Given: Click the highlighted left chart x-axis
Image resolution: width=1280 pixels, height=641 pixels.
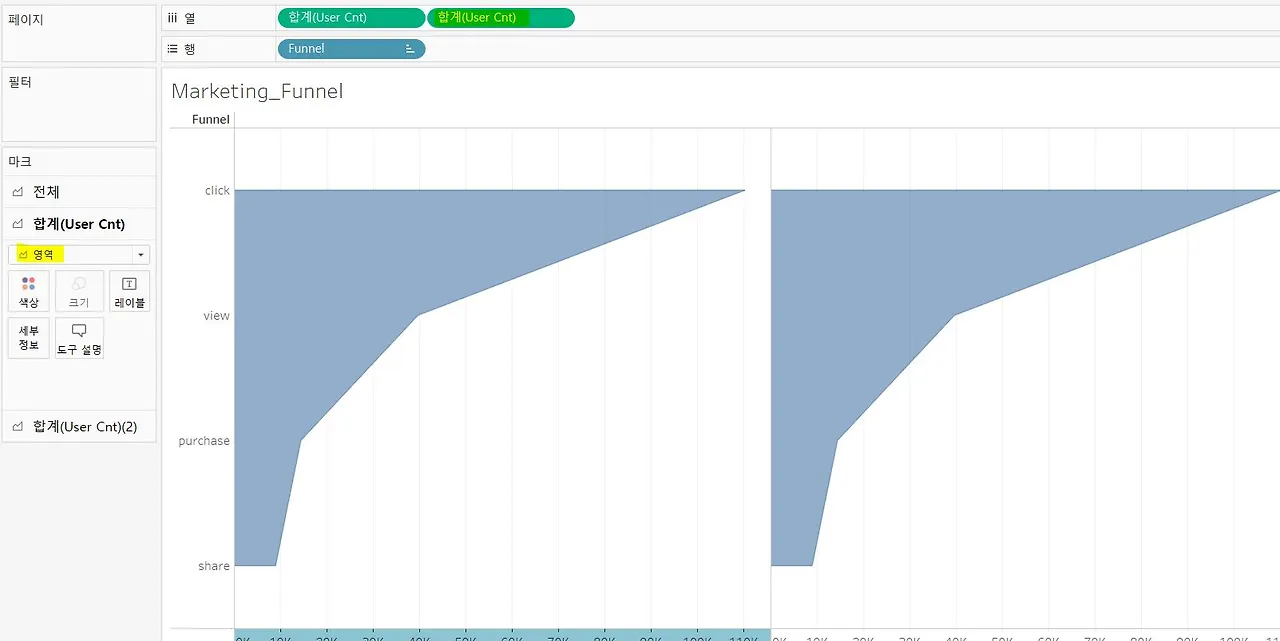Looking at the screenshot, I should pos(502,635).
